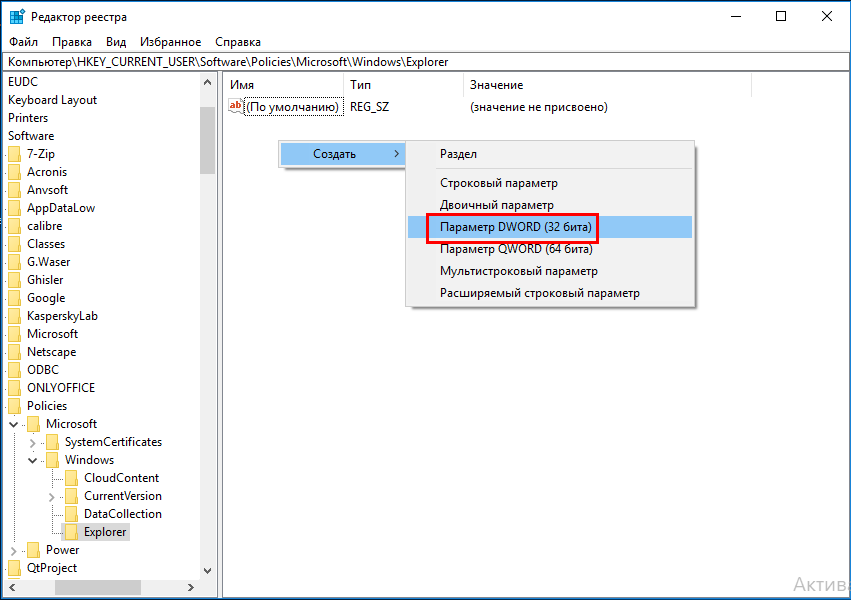Image resolution: width=851 pixels, height=600 pixels.
Task: Choose Строковый параметр
Action: pyautogui.click(x=550, y=183)
